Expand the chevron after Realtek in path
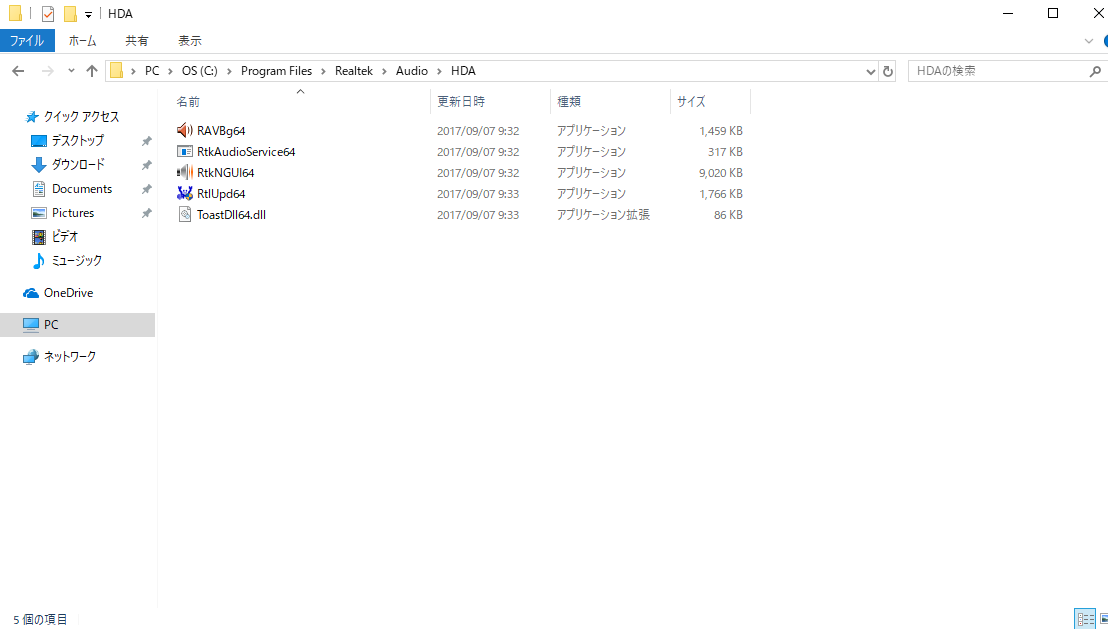This screenshot has height=629, width=1108. point(384,71)
